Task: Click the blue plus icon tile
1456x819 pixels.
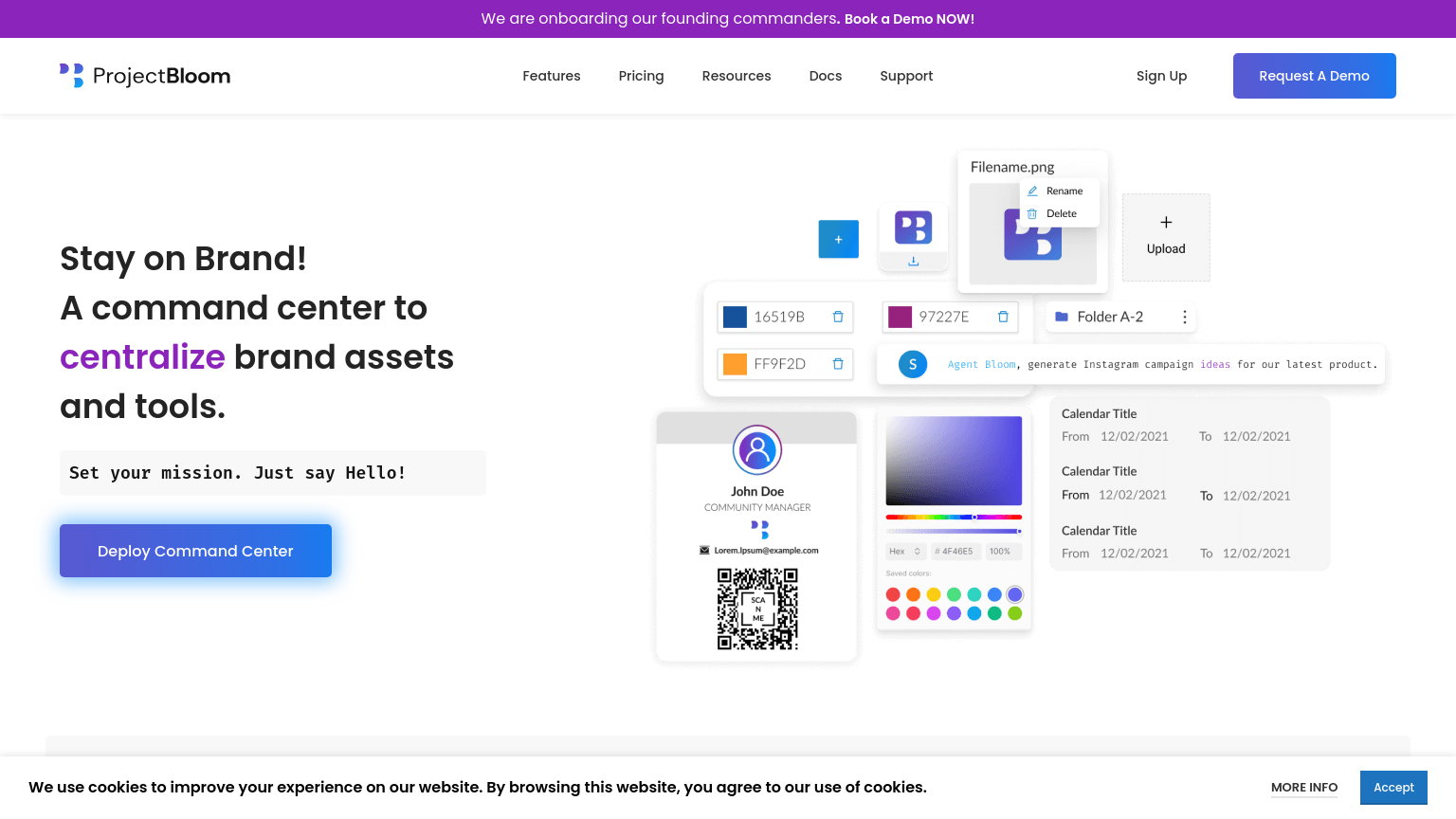Action: coord(838,239)
